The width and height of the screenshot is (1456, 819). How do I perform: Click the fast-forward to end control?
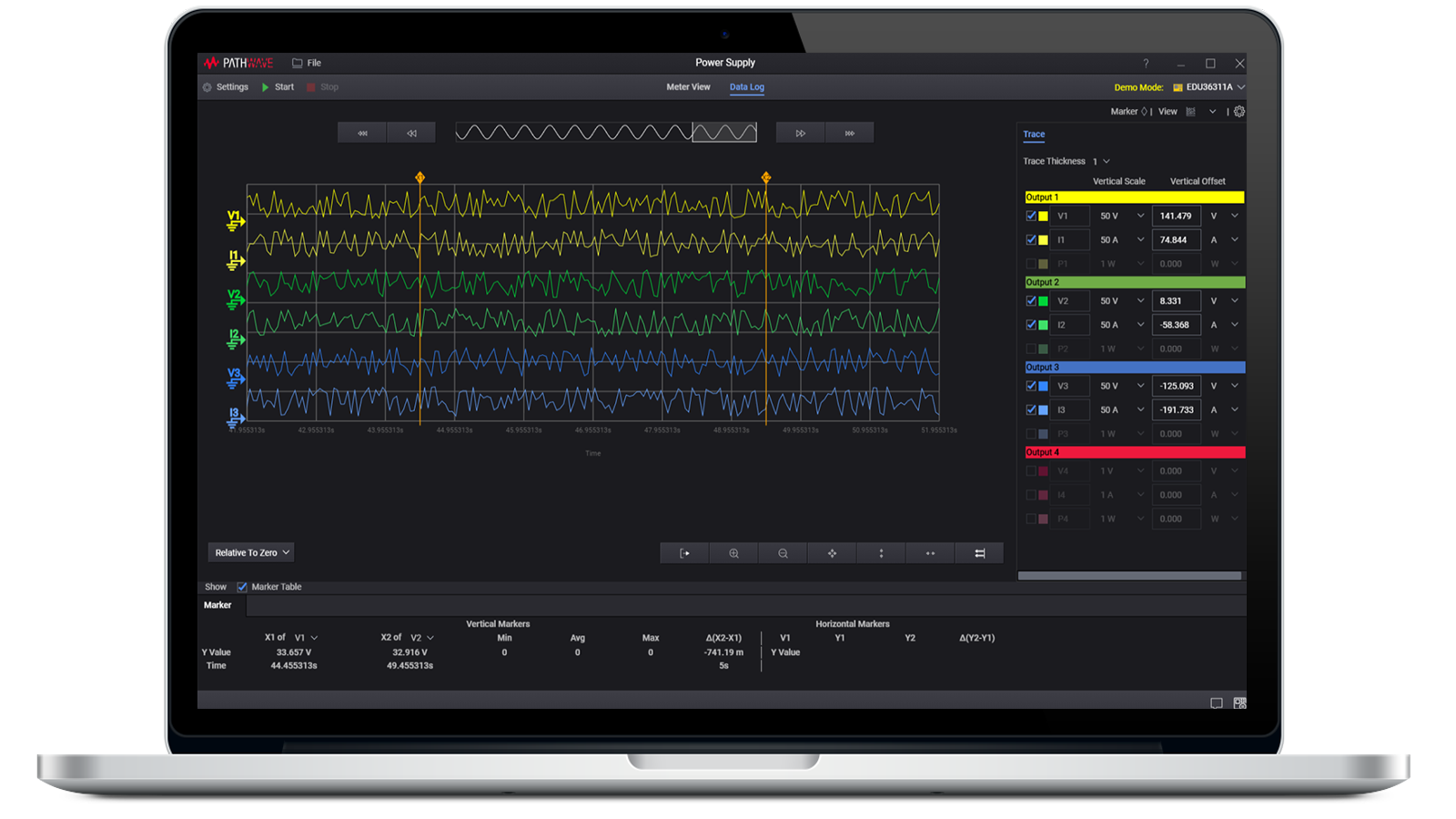pyautogui.click(x=850, y=132)
